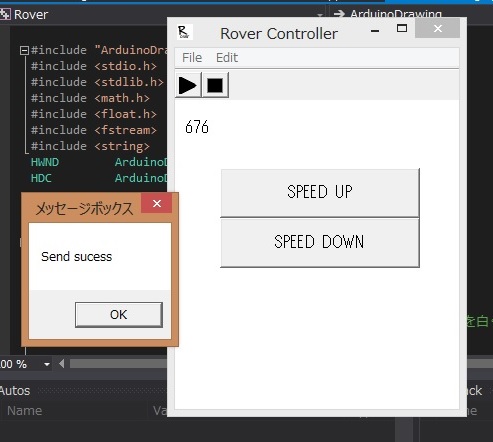The width and height of the screenshot is (493, 442).
Task: Confirm the Send sucess message with OK
Action: 119,315
